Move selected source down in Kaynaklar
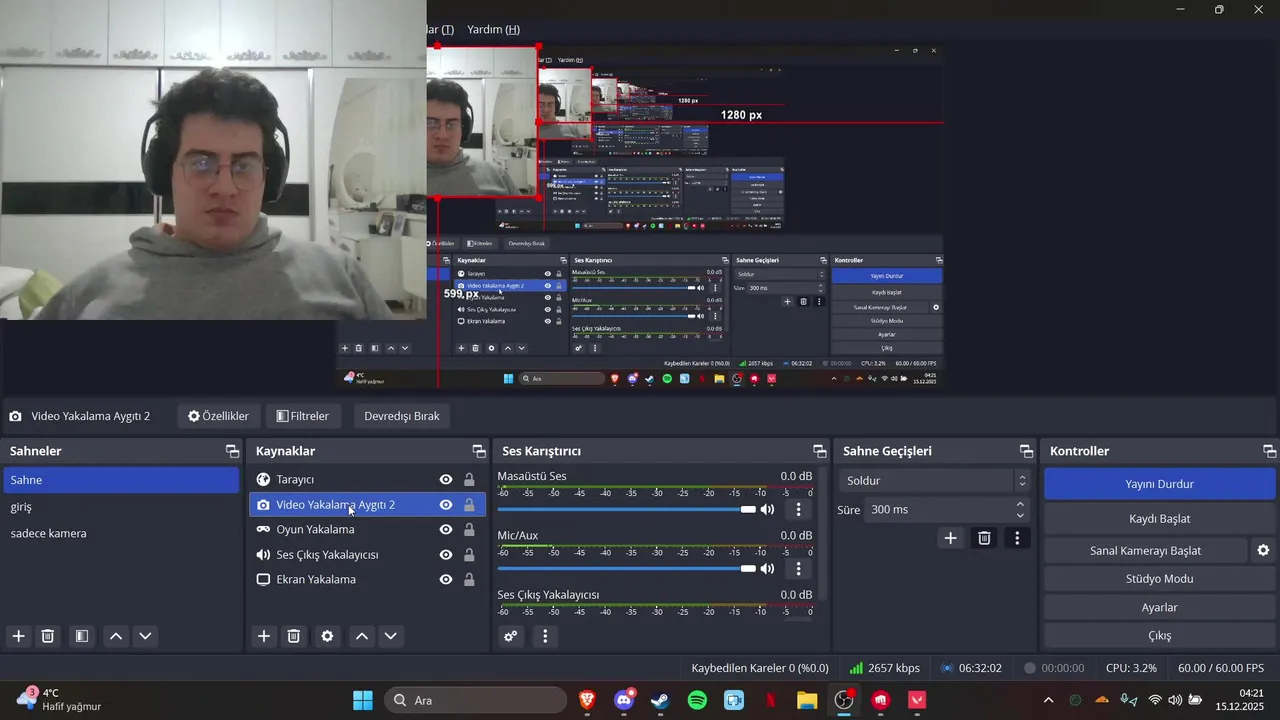The width and height of the screenshot is (1280, 720). click(391, 636)
